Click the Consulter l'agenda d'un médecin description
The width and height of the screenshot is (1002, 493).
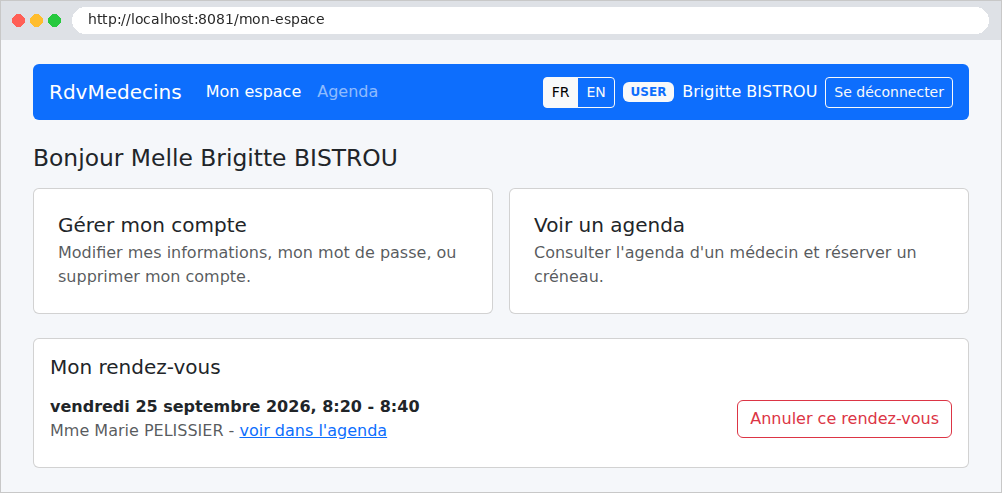(x=725, y=265)
